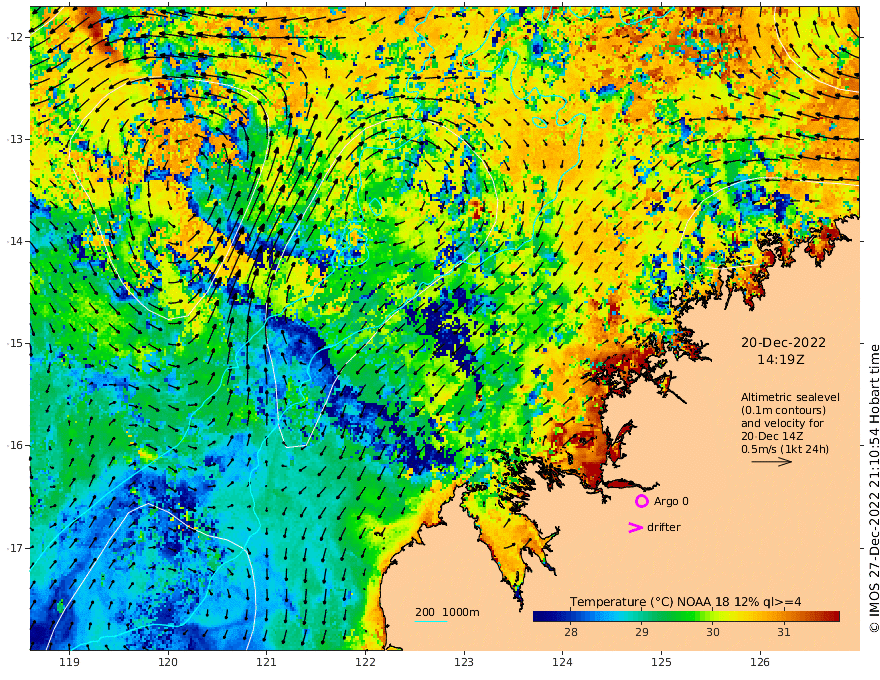Click the latitude axis label -14
The image size is (880, 680).
(x=15, y=241)
